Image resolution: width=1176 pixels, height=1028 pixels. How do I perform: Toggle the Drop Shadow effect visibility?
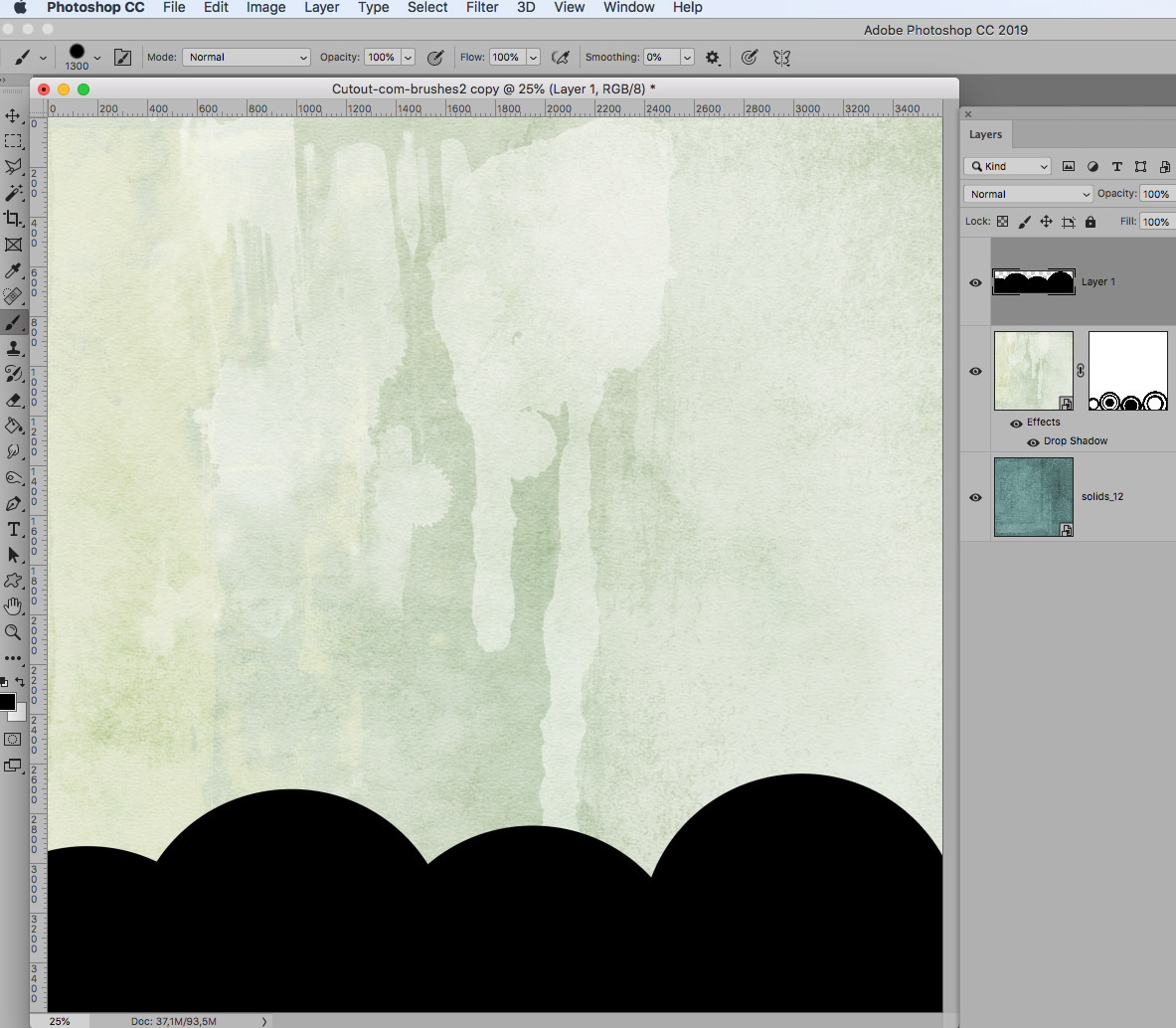(1033, 442)
